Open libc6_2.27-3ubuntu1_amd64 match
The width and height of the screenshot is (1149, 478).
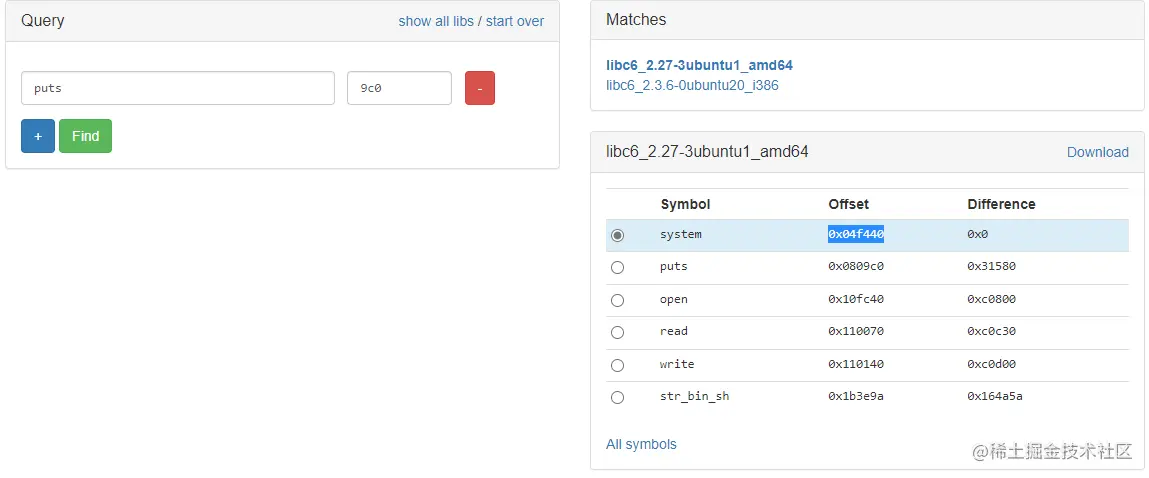(699, 65)
